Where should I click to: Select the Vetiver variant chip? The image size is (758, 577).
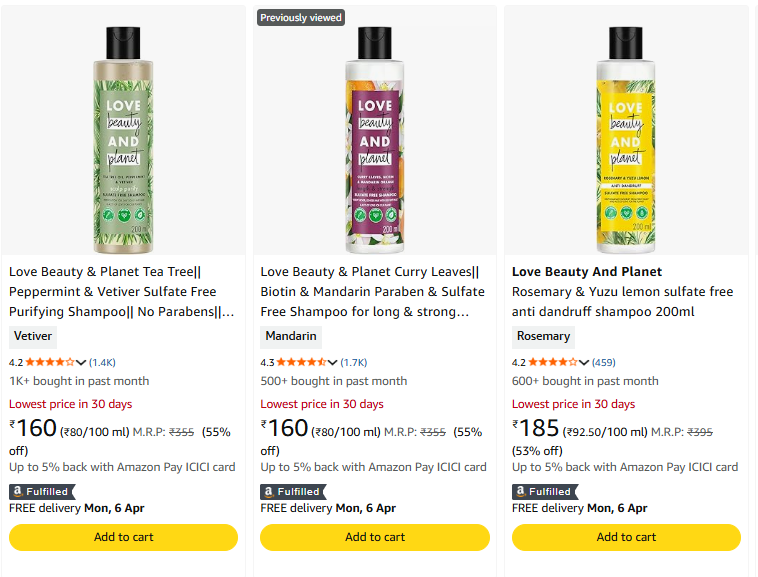(33, 337)
